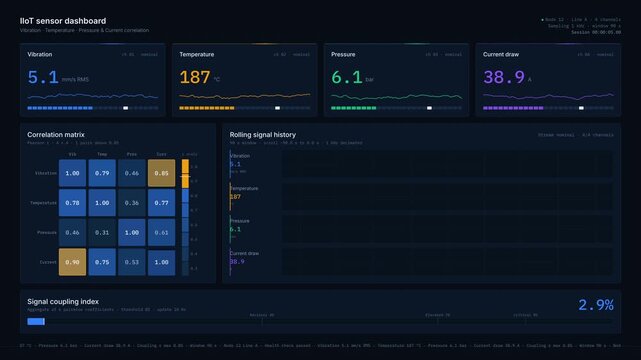Select the highlighted Current–Vib cell 0.90

[x=72, y=262]
